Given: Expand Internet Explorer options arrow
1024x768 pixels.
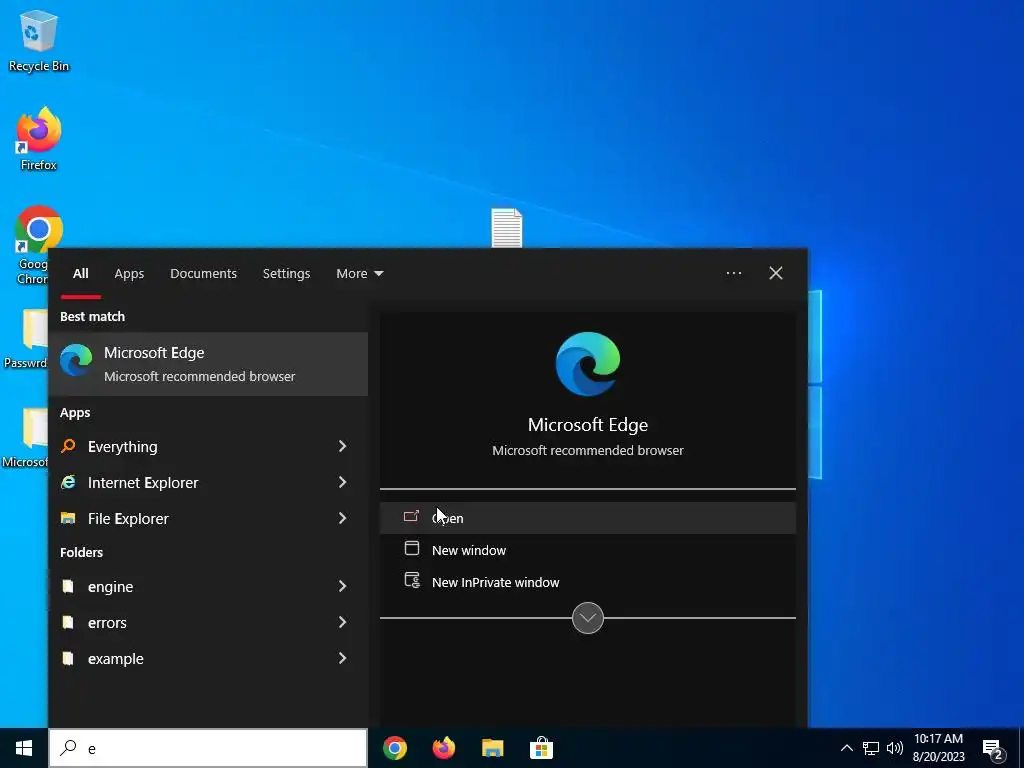Looking at the screenshot, I should click(342, 482).
